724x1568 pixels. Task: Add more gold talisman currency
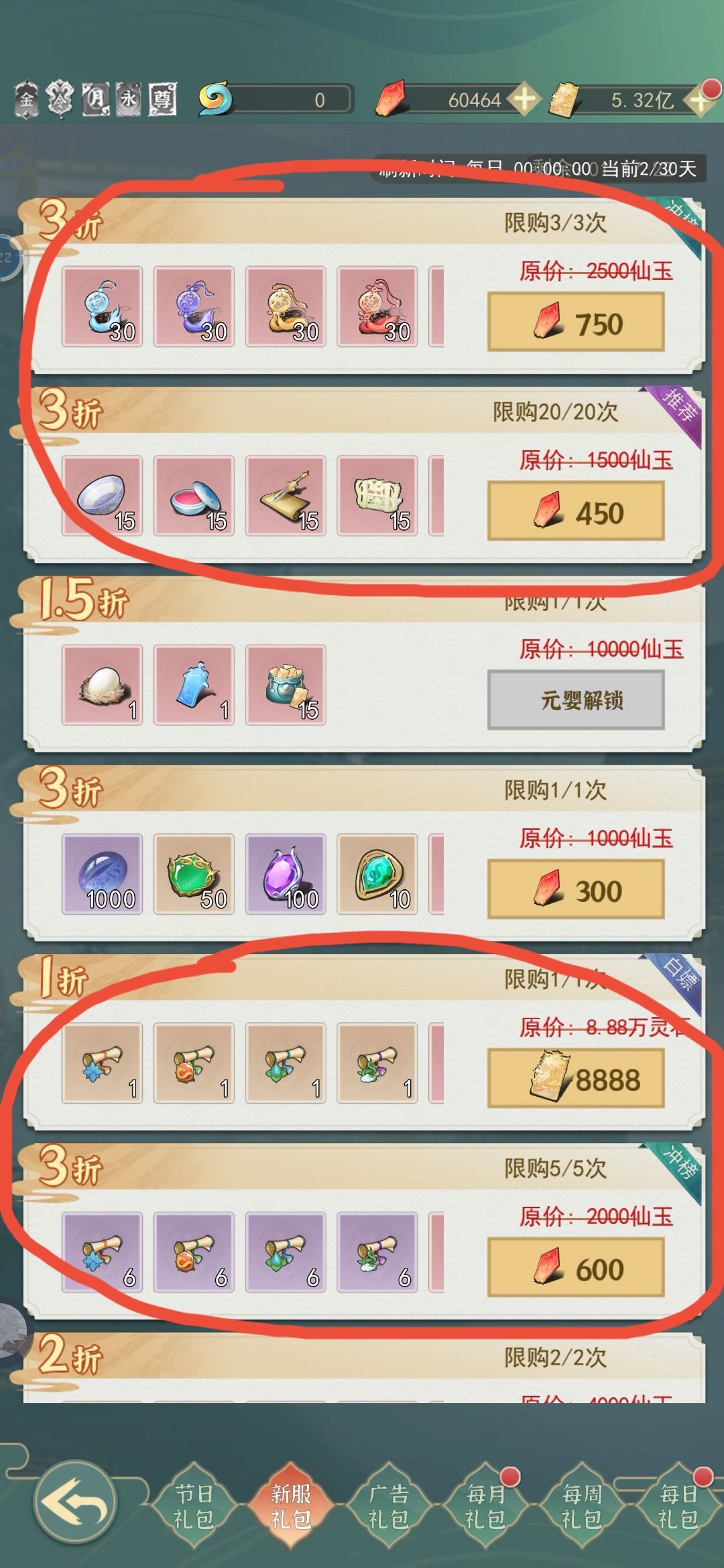click(x=697, y=101)
